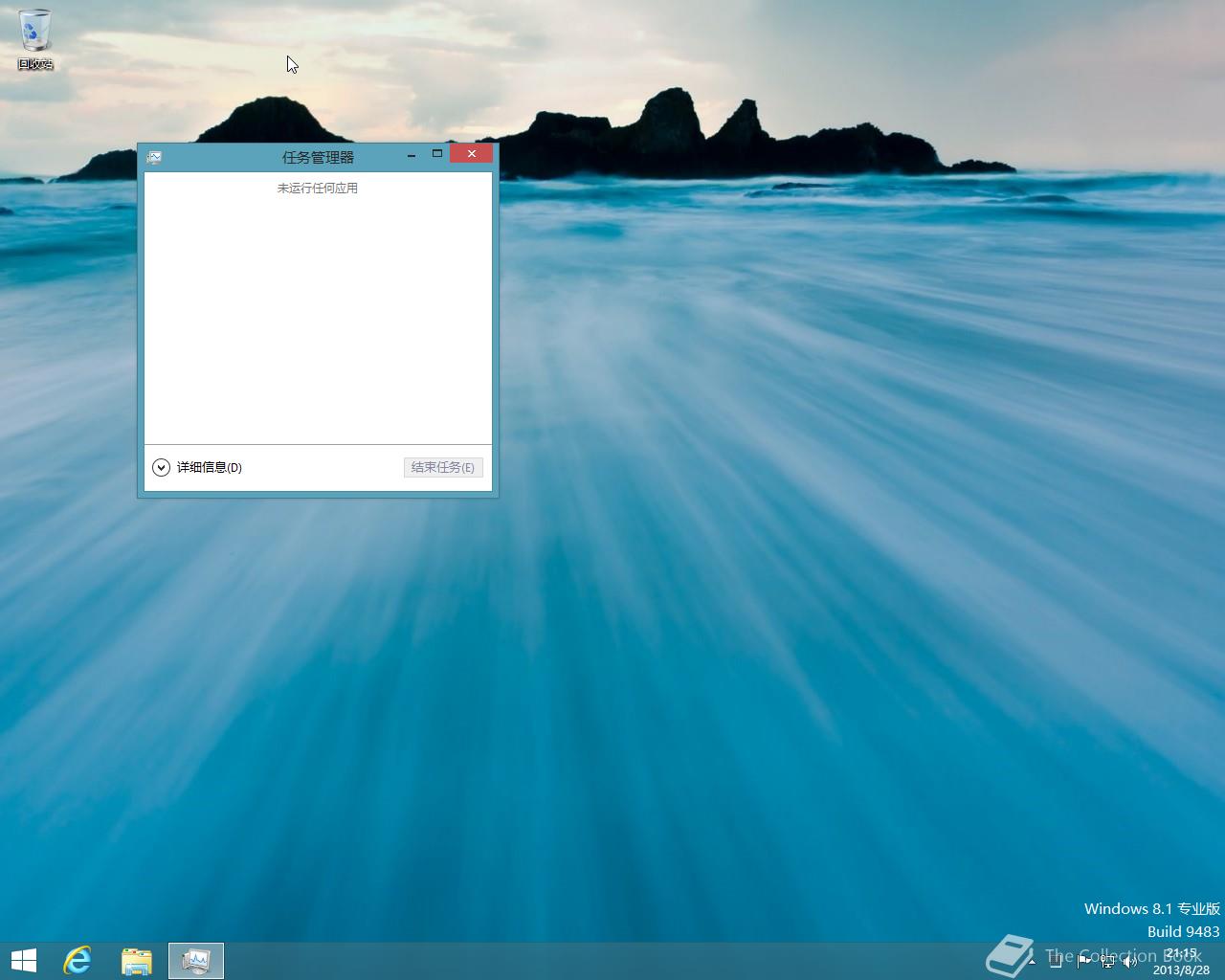Expand Task Manager details (详细信息)

click(197, 467)
